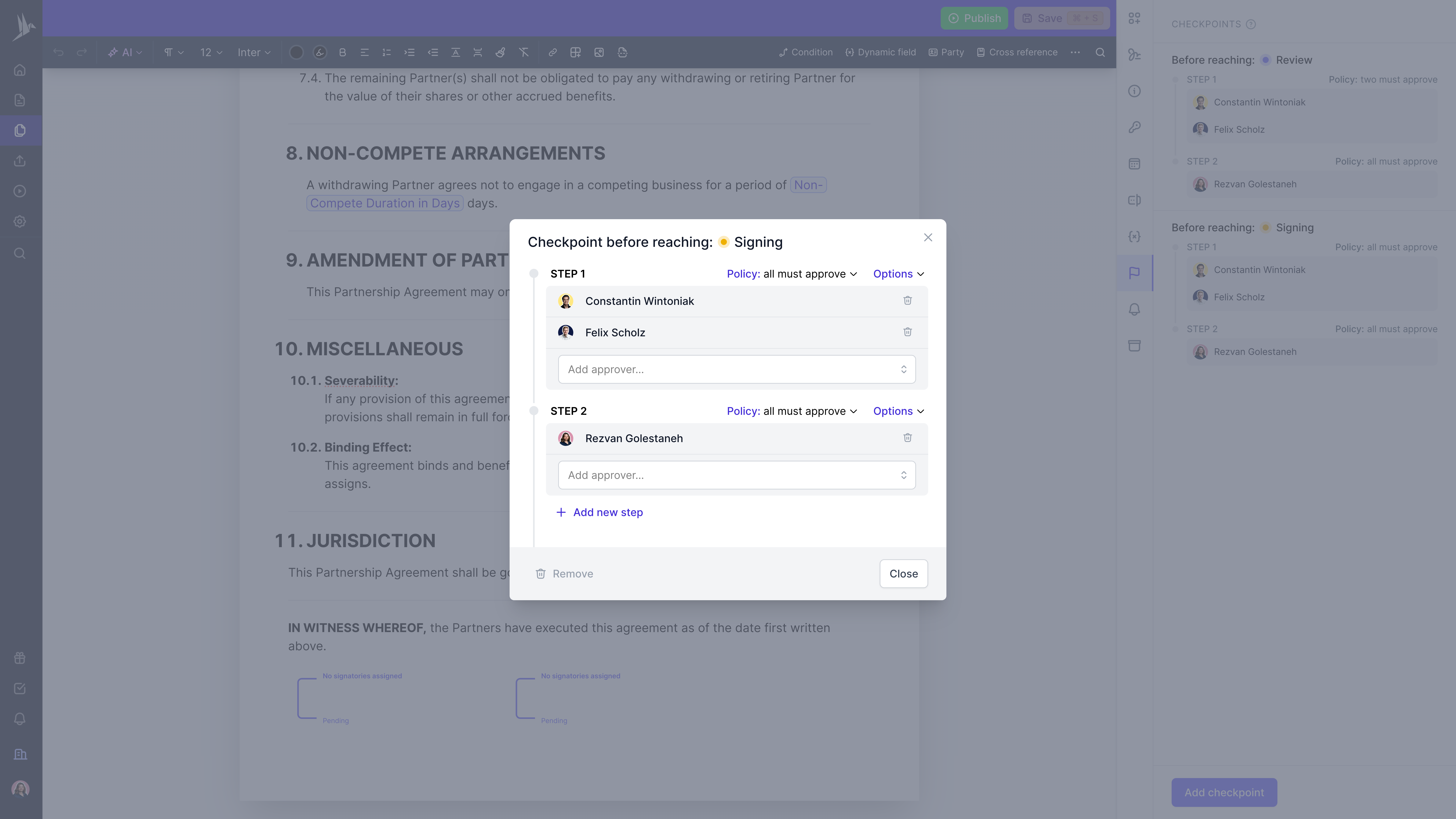Viewport: 1456px width, 819px height.
Task: Open settings gear in left sidebar
Action: 20,222
